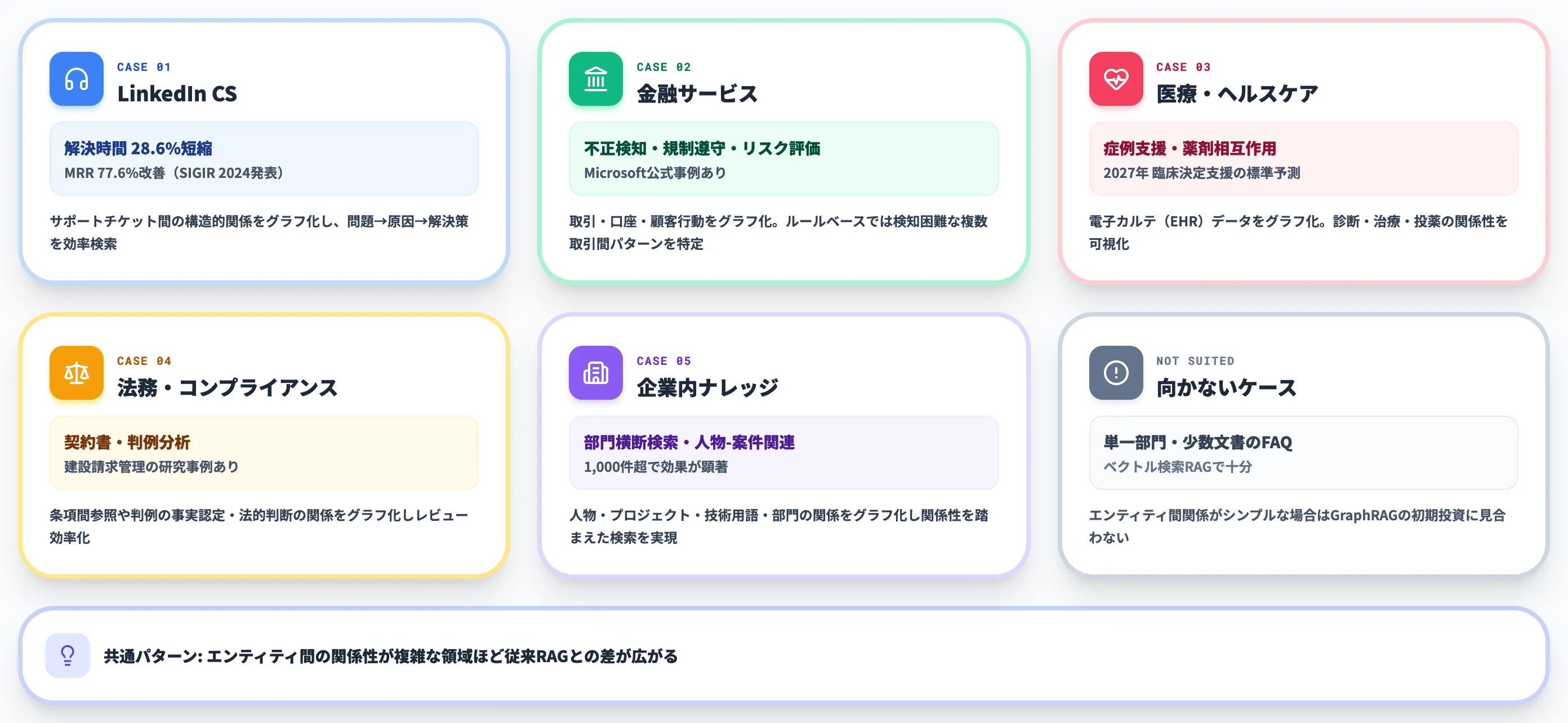Click the lightbulb icon in the bottom banner
Image resolution: width=1568 pixels, height=723 pixels.
[68, 655]
